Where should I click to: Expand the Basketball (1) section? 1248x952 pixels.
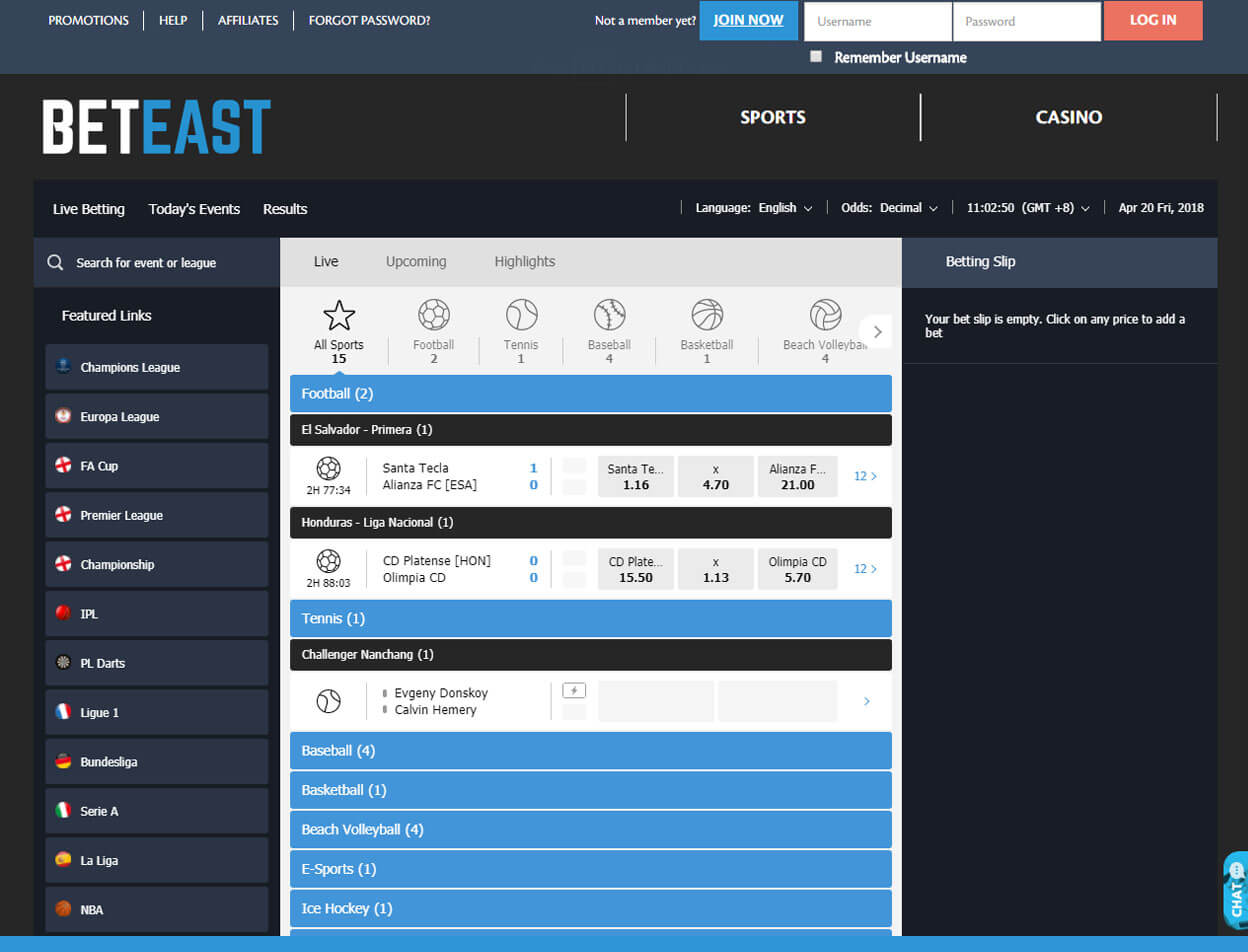(591, 790)
